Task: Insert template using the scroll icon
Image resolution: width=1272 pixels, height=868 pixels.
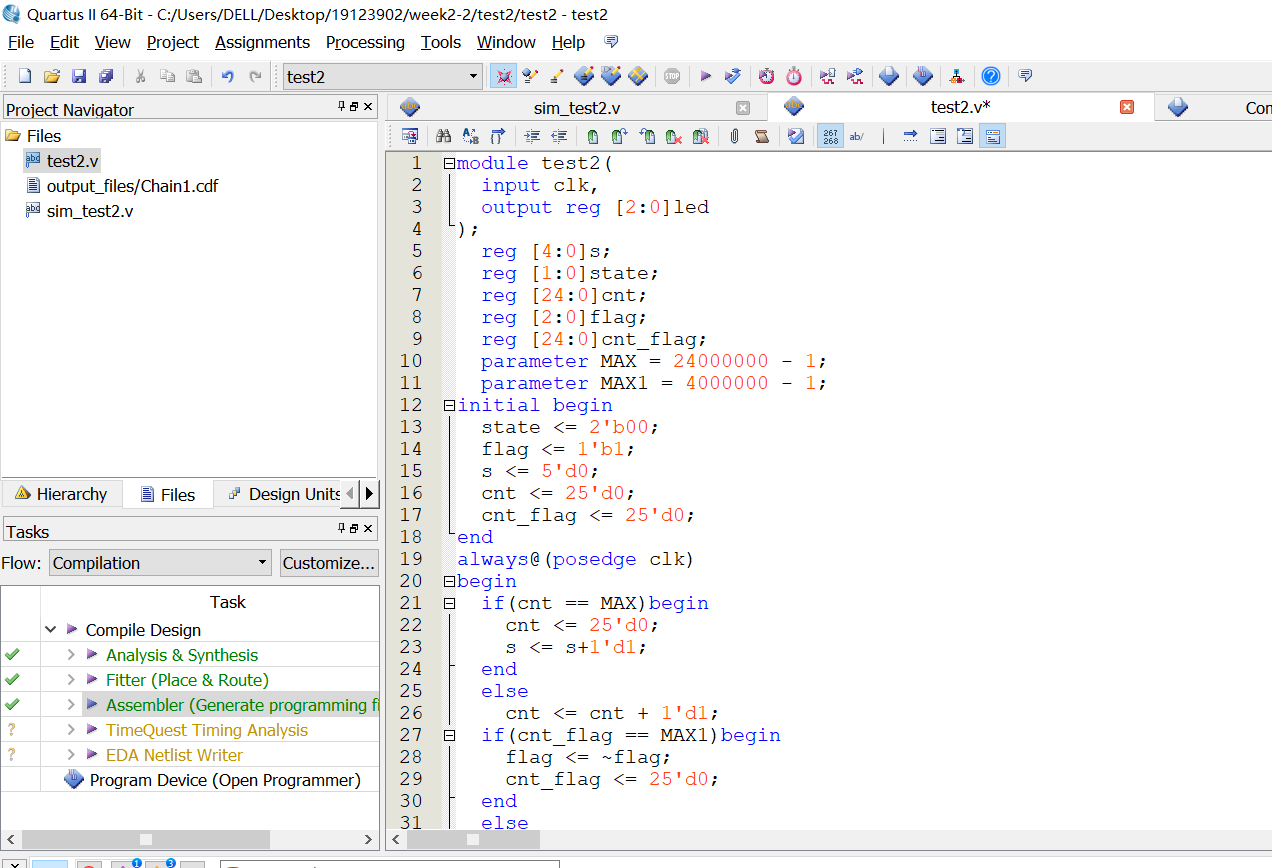Action: click(x=762, y=136)
